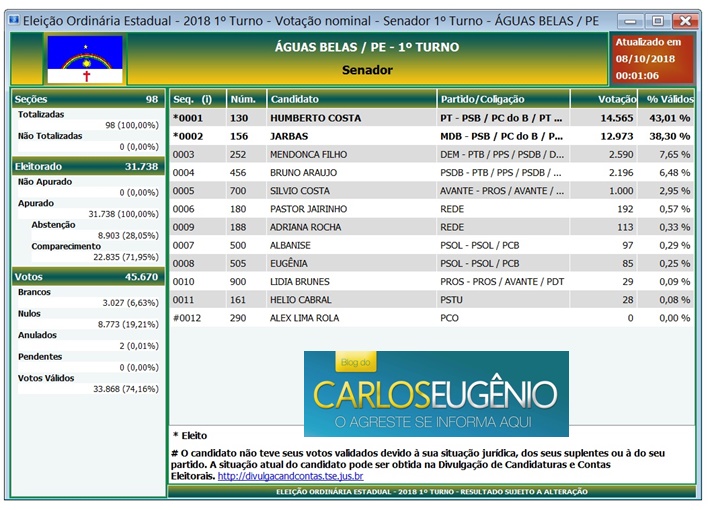
Task: Click the 38,30 % valid percentage
Action: (x=670, y=136)
